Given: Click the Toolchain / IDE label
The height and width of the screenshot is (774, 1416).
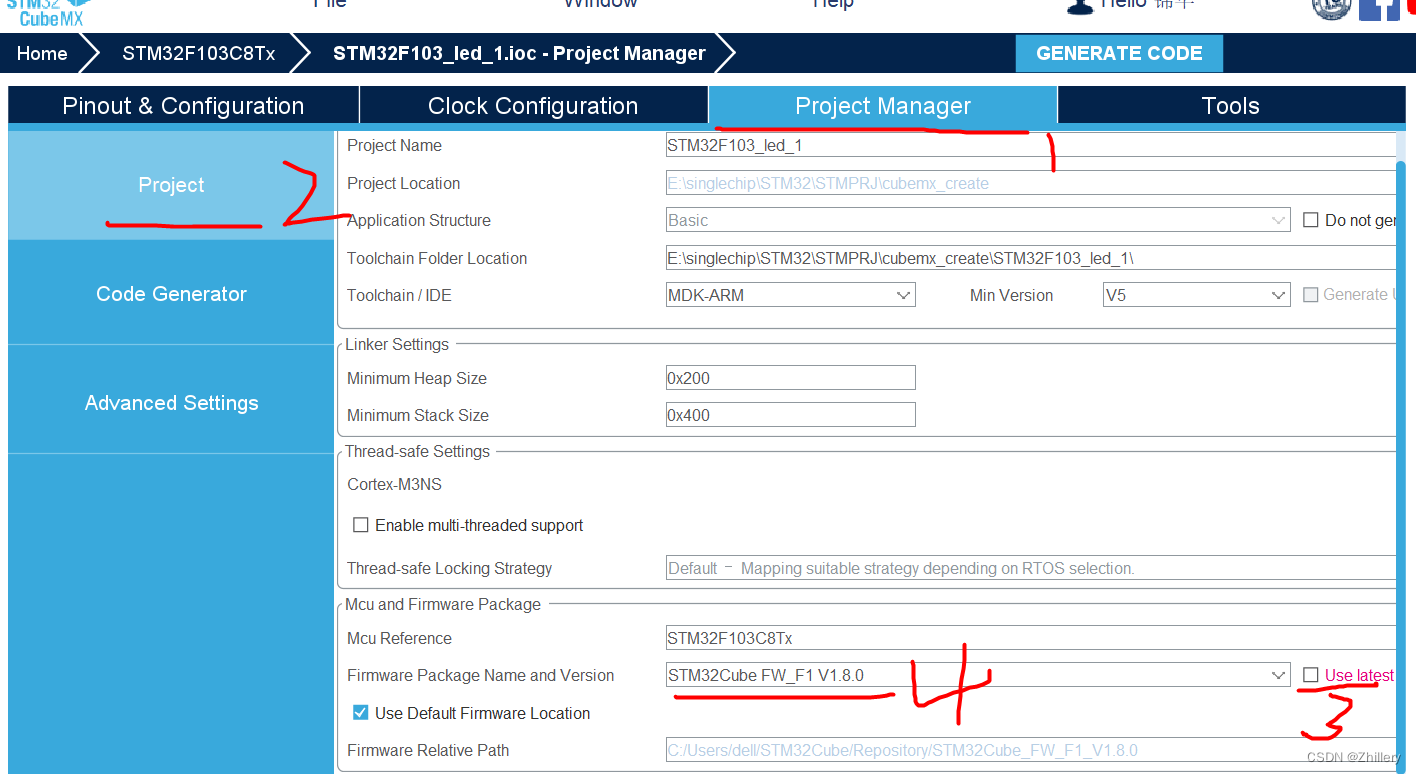Looking at the screenshot, I should tap(399, 295).
